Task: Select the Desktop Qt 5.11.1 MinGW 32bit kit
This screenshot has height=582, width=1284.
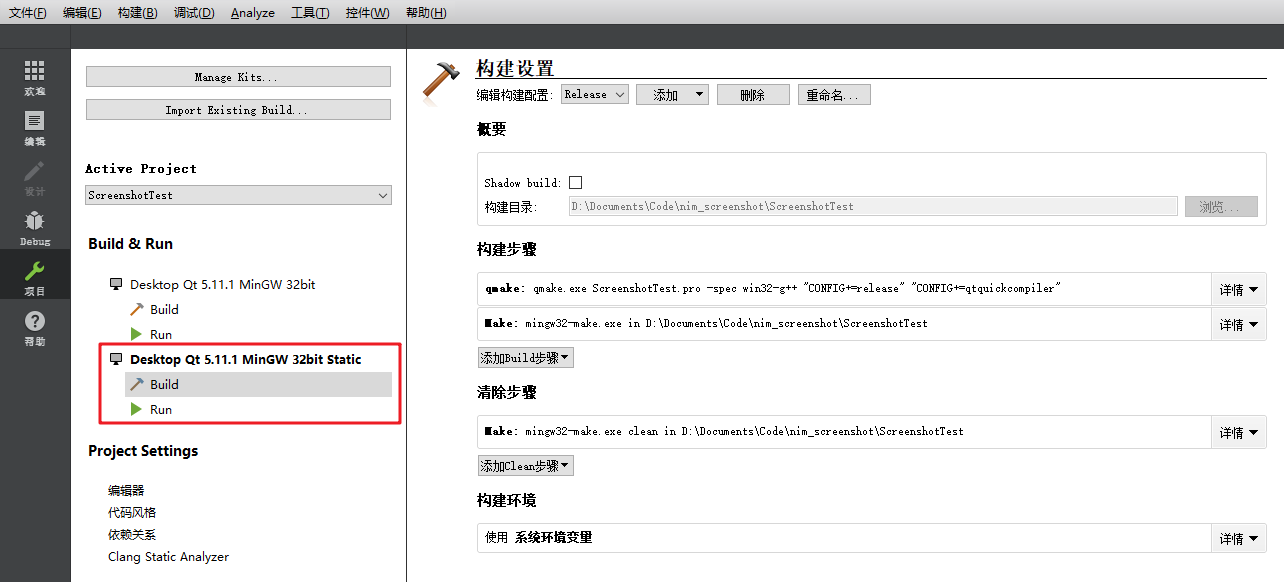Action: (x=223, y=284)
